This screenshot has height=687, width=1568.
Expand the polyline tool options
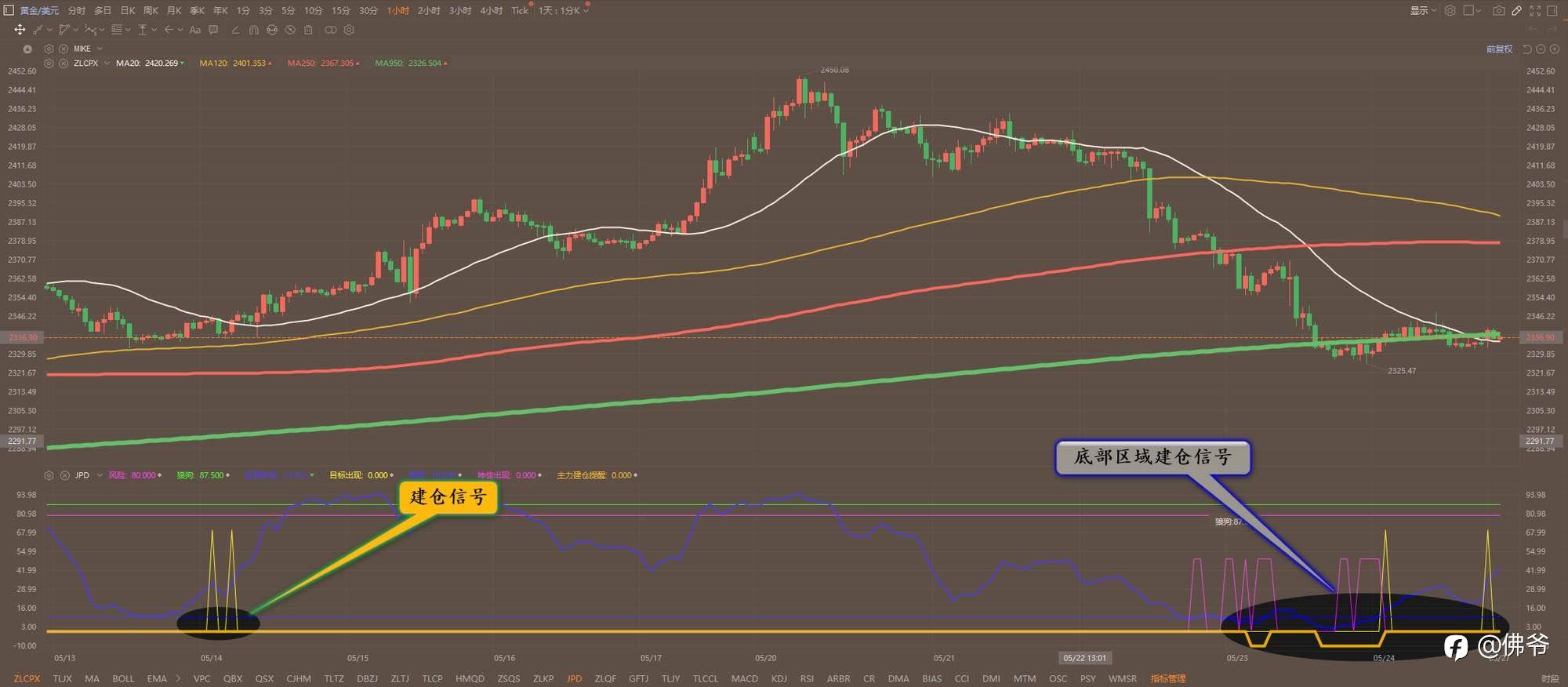click(x=76, y=30)
